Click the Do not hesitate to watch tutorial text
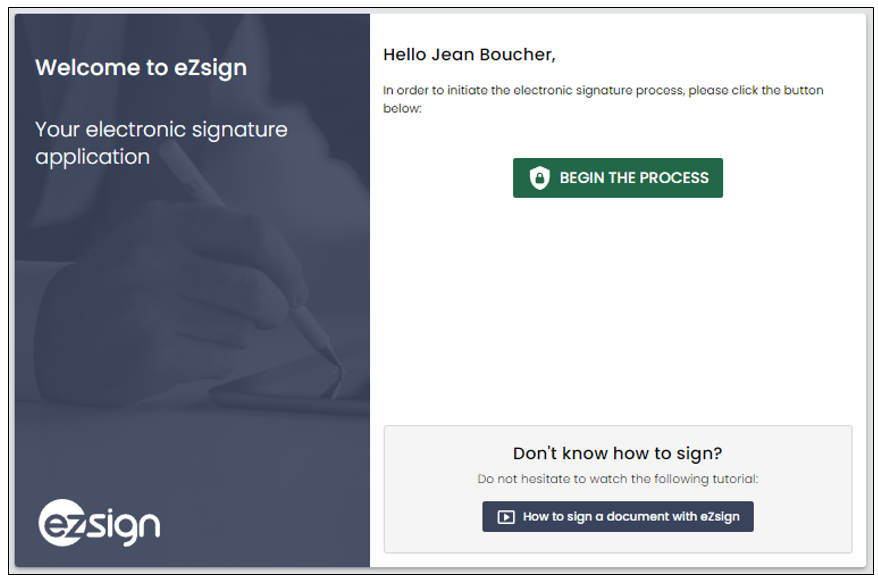This screenshot has height=583, width=878. pyautogui.click(x=618, y=479)
